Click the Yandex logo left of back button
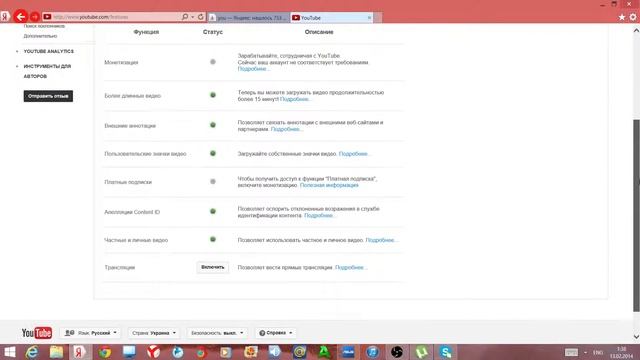Image resolution: width=640 pixels, height=360 pixels. 5,17
